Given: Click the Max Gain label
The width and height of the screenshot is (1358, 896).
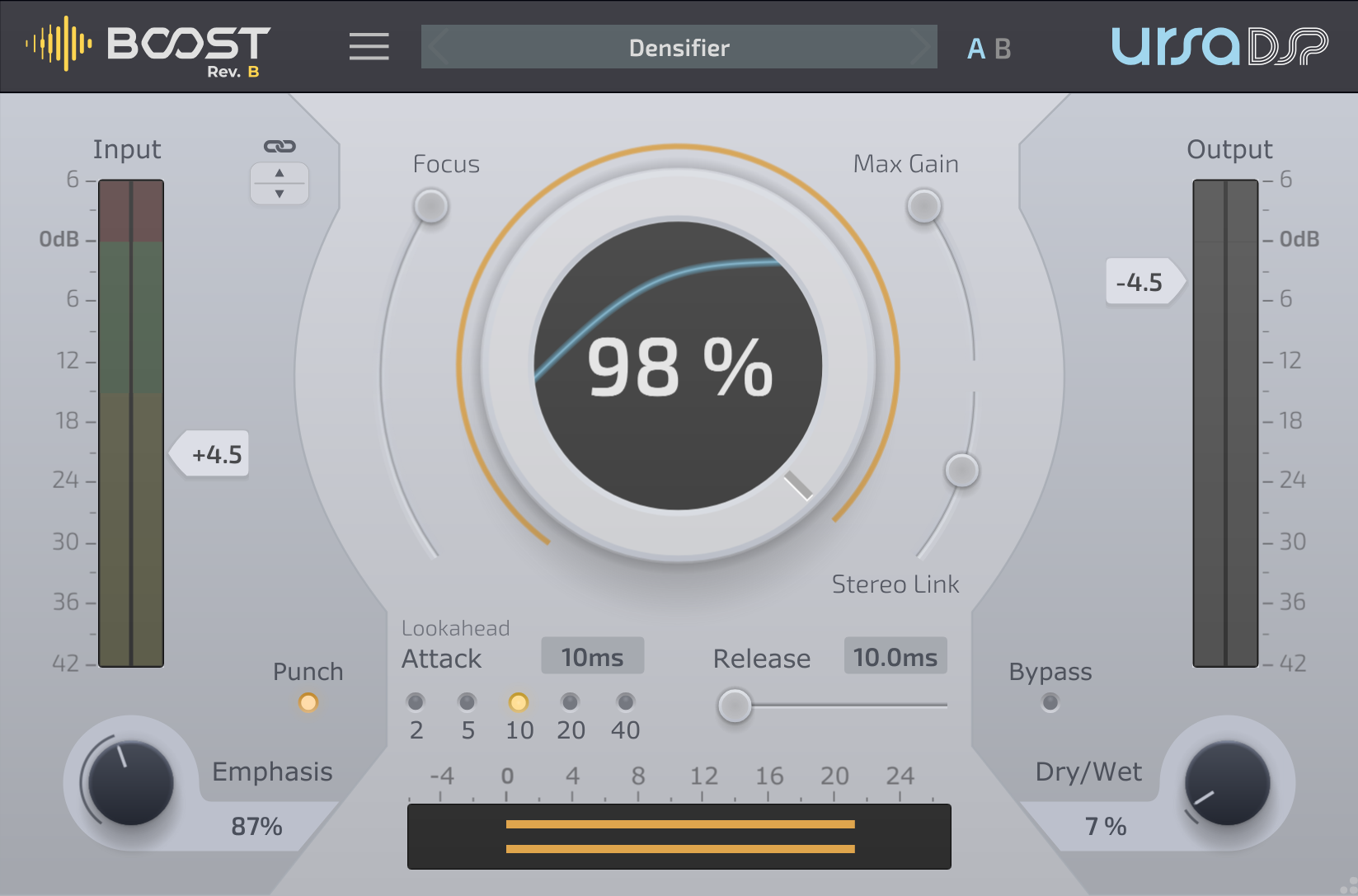Looking at the screenshot, I should pyautogui.click(x=905, y=164).
